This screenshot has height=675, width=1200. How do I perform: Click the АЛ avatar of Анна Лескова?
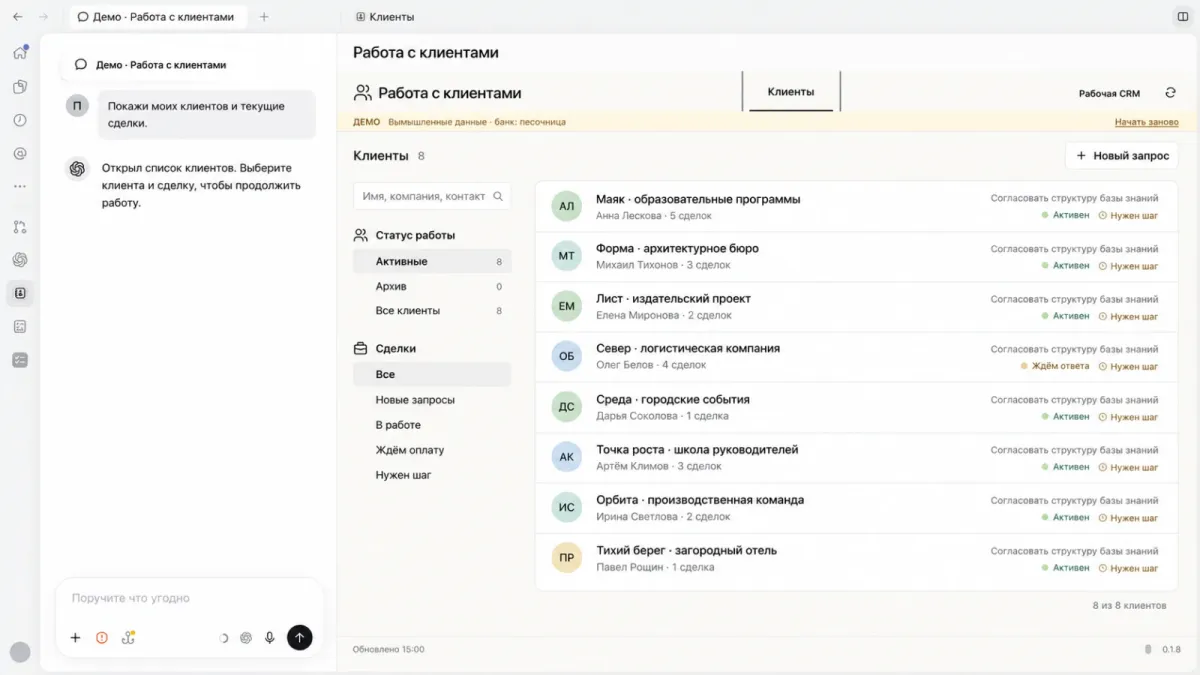pos(567,206)
